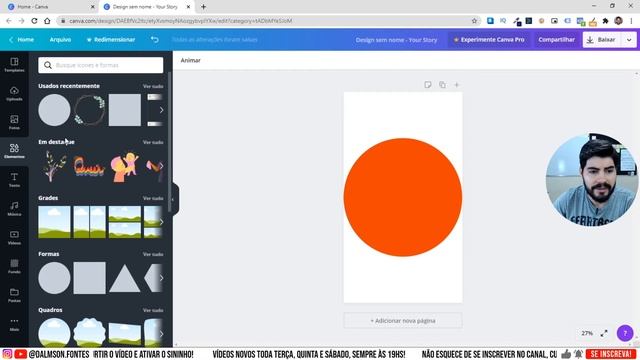Open the Pastas folders panel

pyautogui.click(x=14, y=295)
